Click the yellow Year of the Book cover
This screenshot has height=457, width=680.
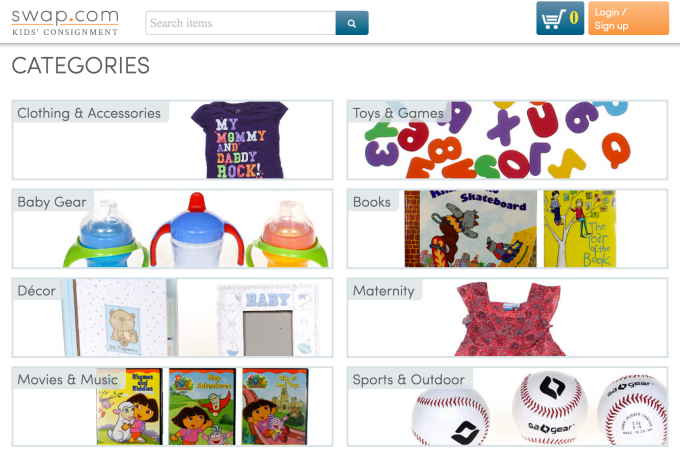click(x=580, y=228)
